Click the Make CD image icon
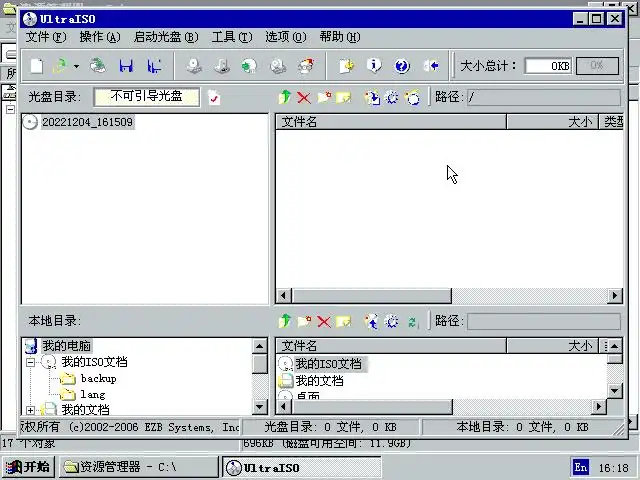 (x=194, y=66)
